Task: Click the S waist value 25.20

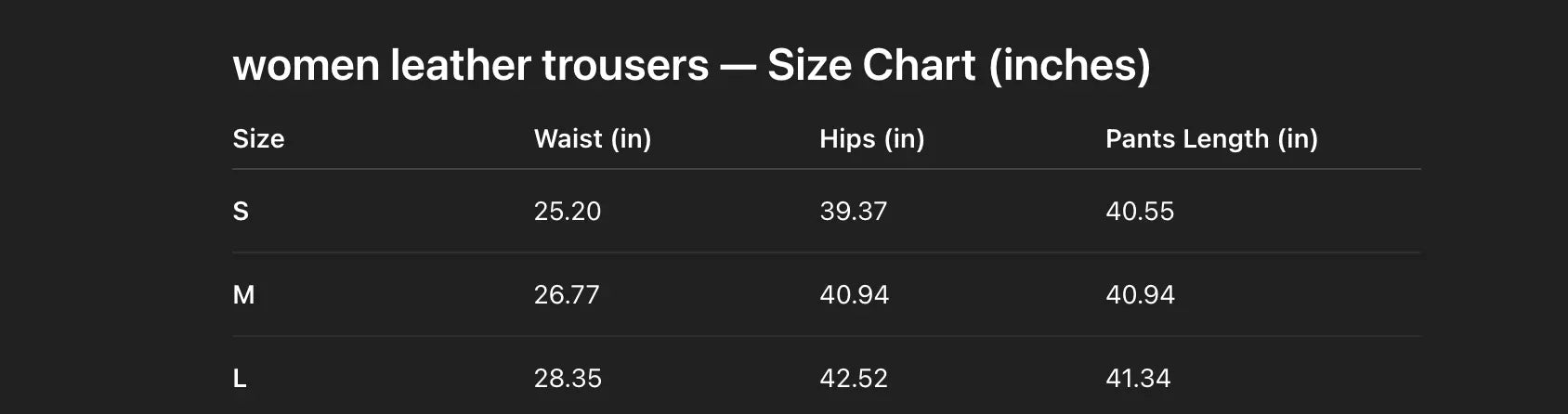Action: pos(568,212)
